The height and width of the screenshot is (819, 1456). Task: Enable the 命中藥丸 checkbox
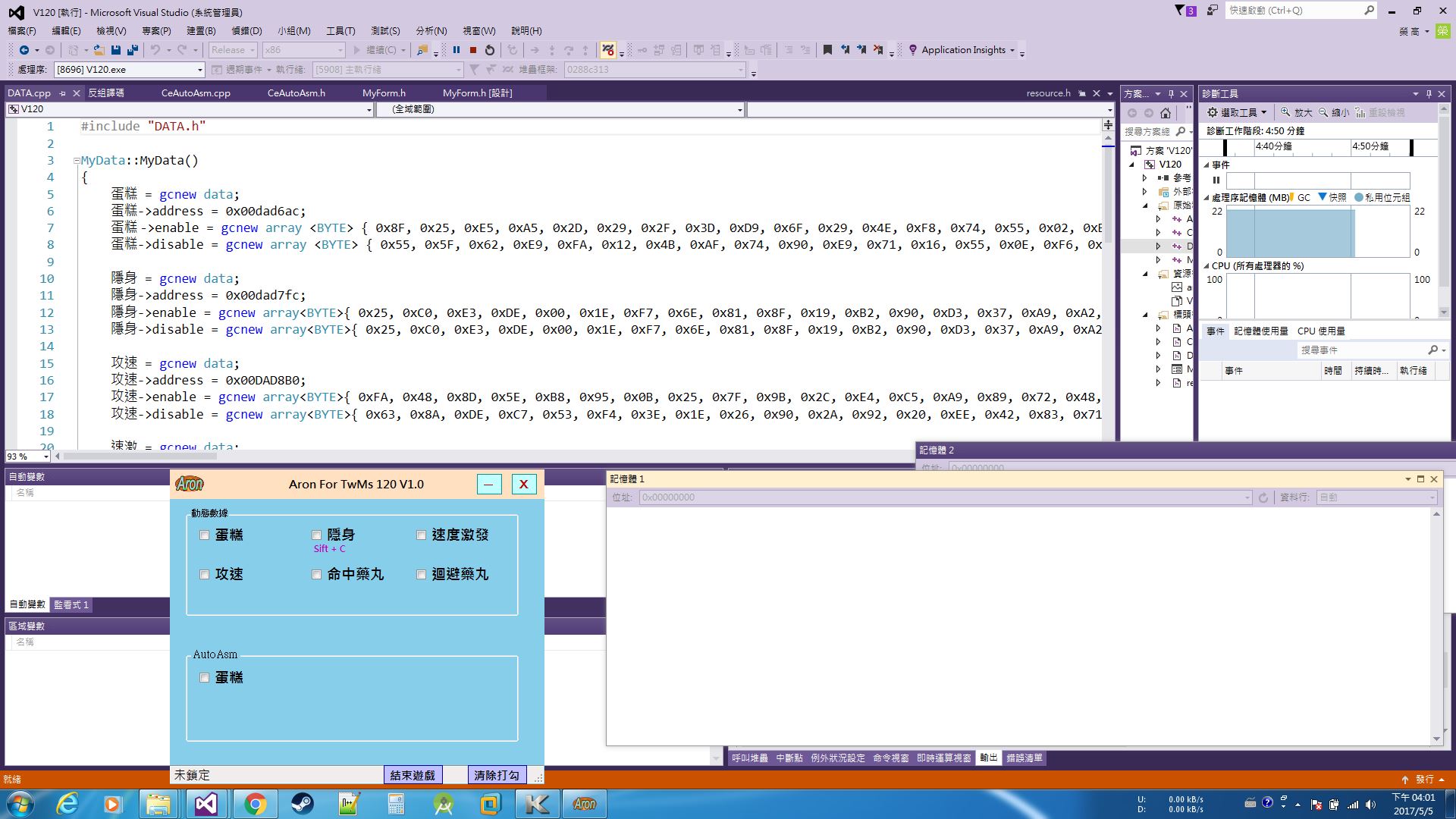click(316, 575)
